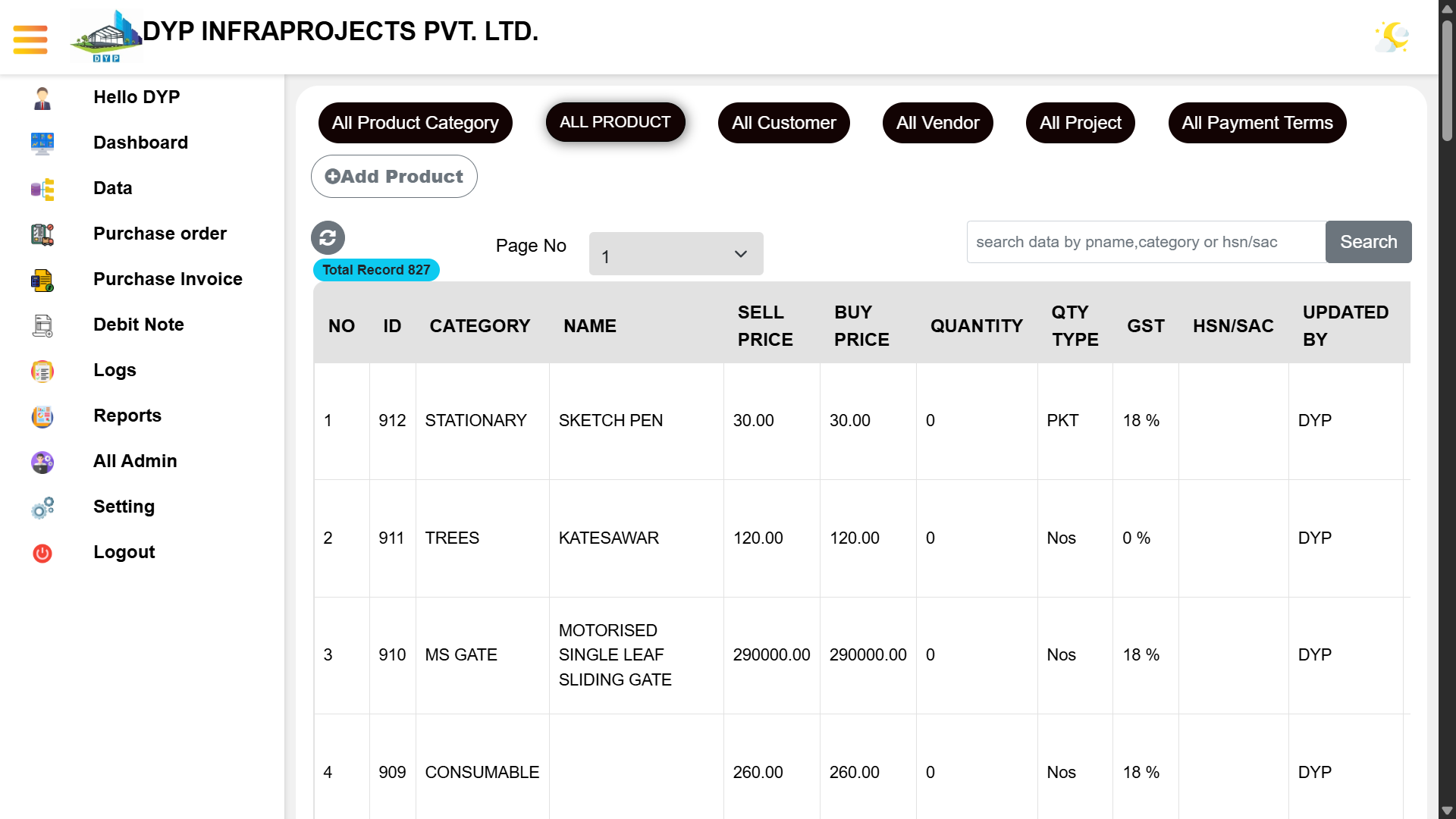The height and width of the screenshot is (819, 1456).
Task: Open All Payment Terms tab
Action: [1257, 123]
